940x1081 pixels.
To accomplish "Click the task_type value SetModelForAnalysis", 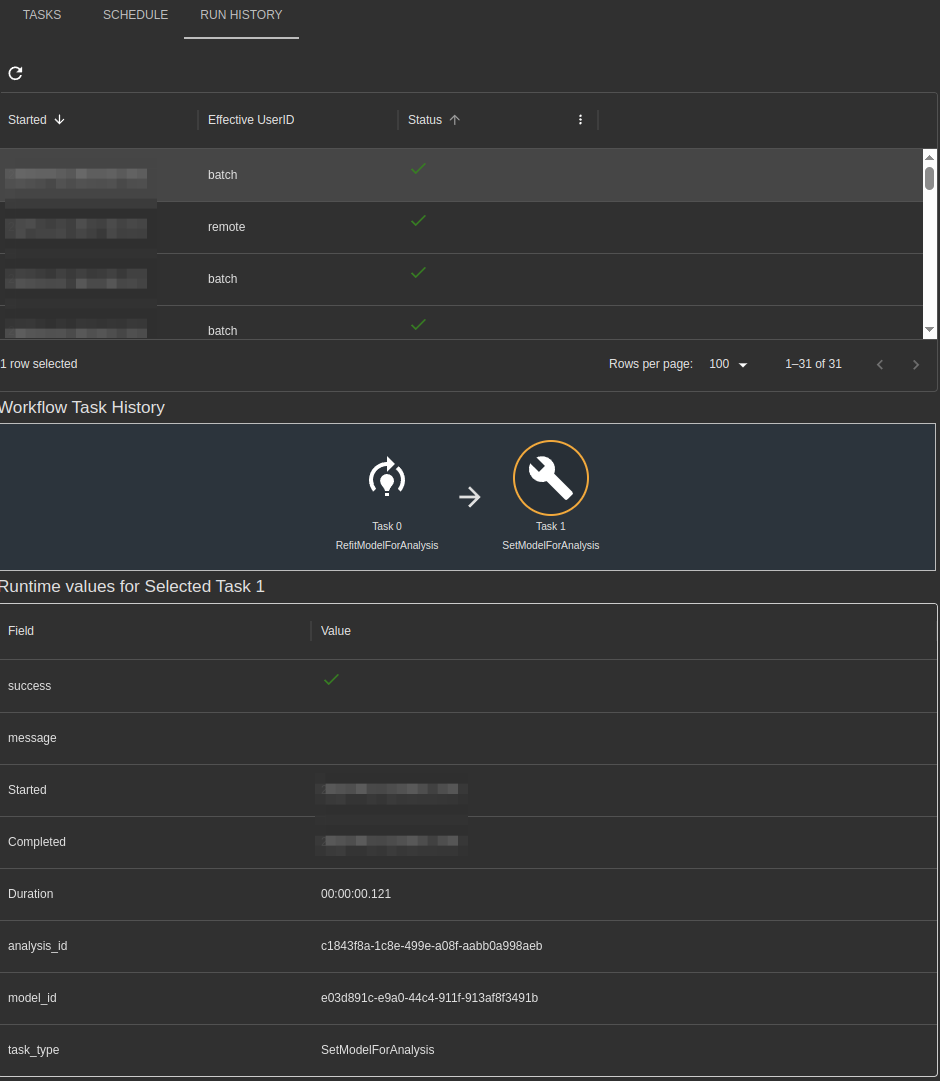I will click(378, 1050).
